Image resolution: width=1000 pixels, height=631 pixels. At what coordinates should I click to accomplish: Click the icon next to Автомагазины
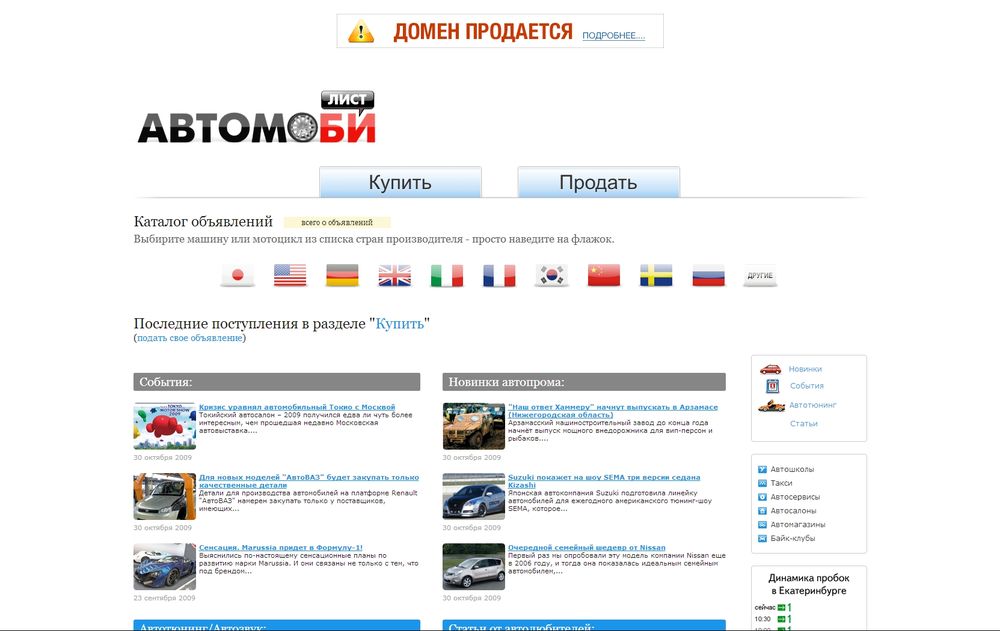[x=762, y=524]
